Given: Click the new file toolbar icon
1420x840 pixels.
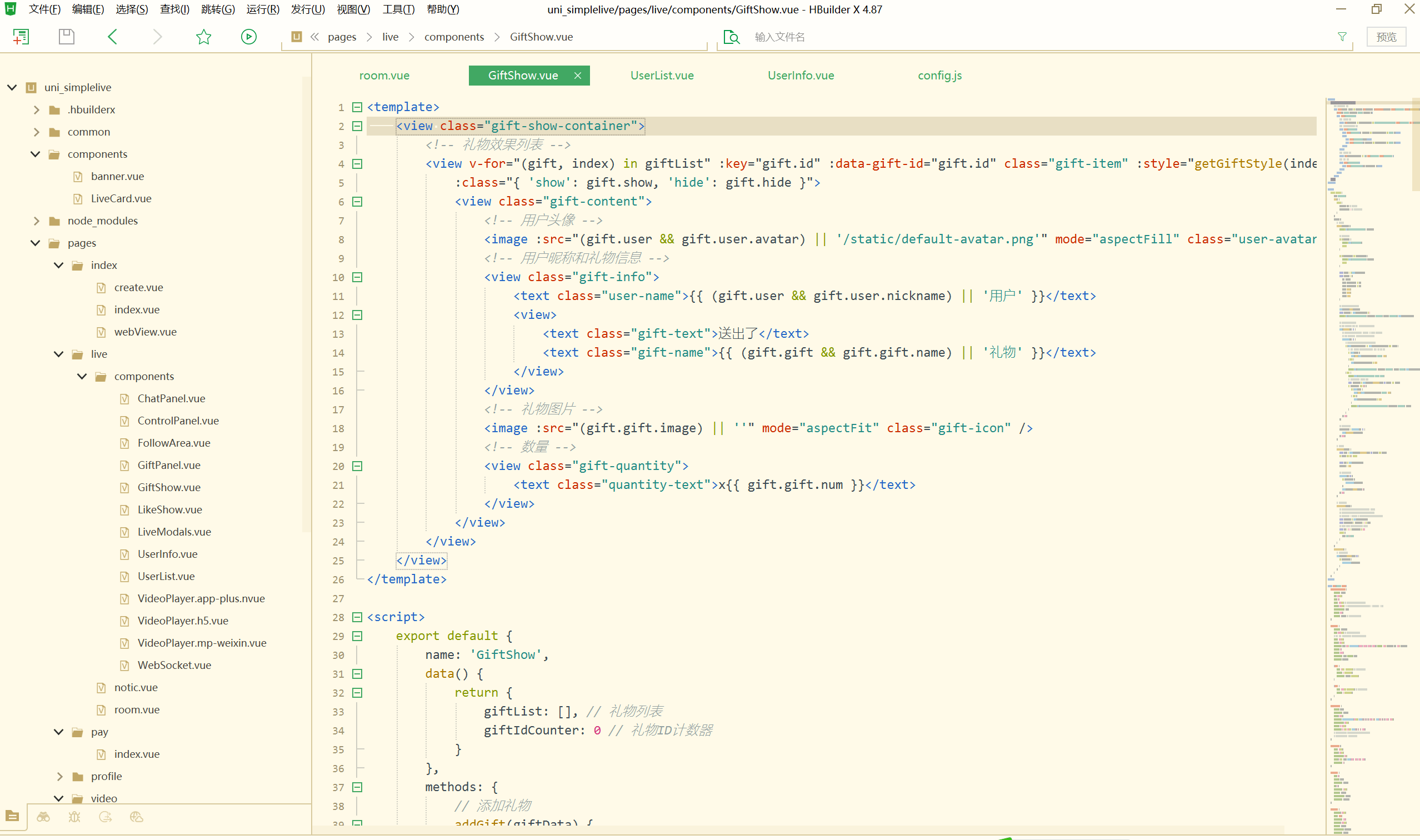Looking at the screenshot, I should [x=21, y=37].
